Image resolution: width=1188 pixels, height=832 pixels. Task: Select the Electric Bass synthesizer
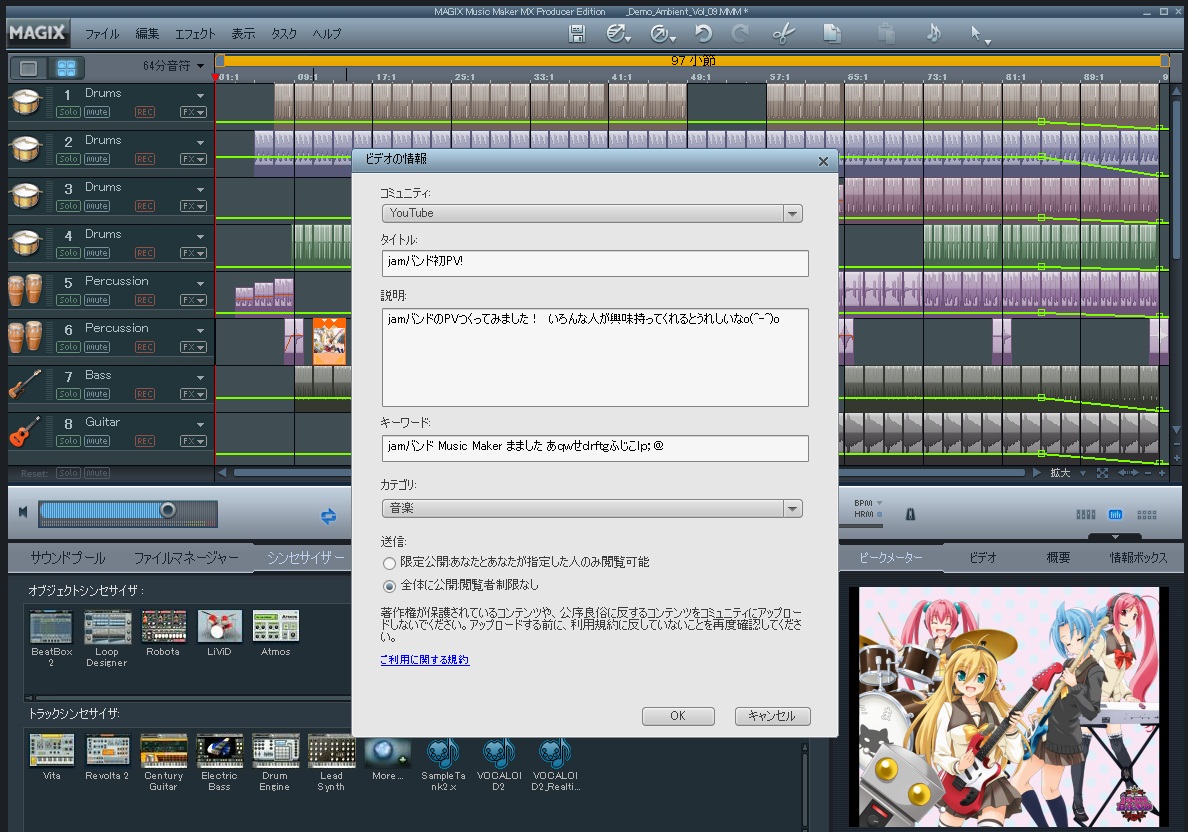click(219, 751)
